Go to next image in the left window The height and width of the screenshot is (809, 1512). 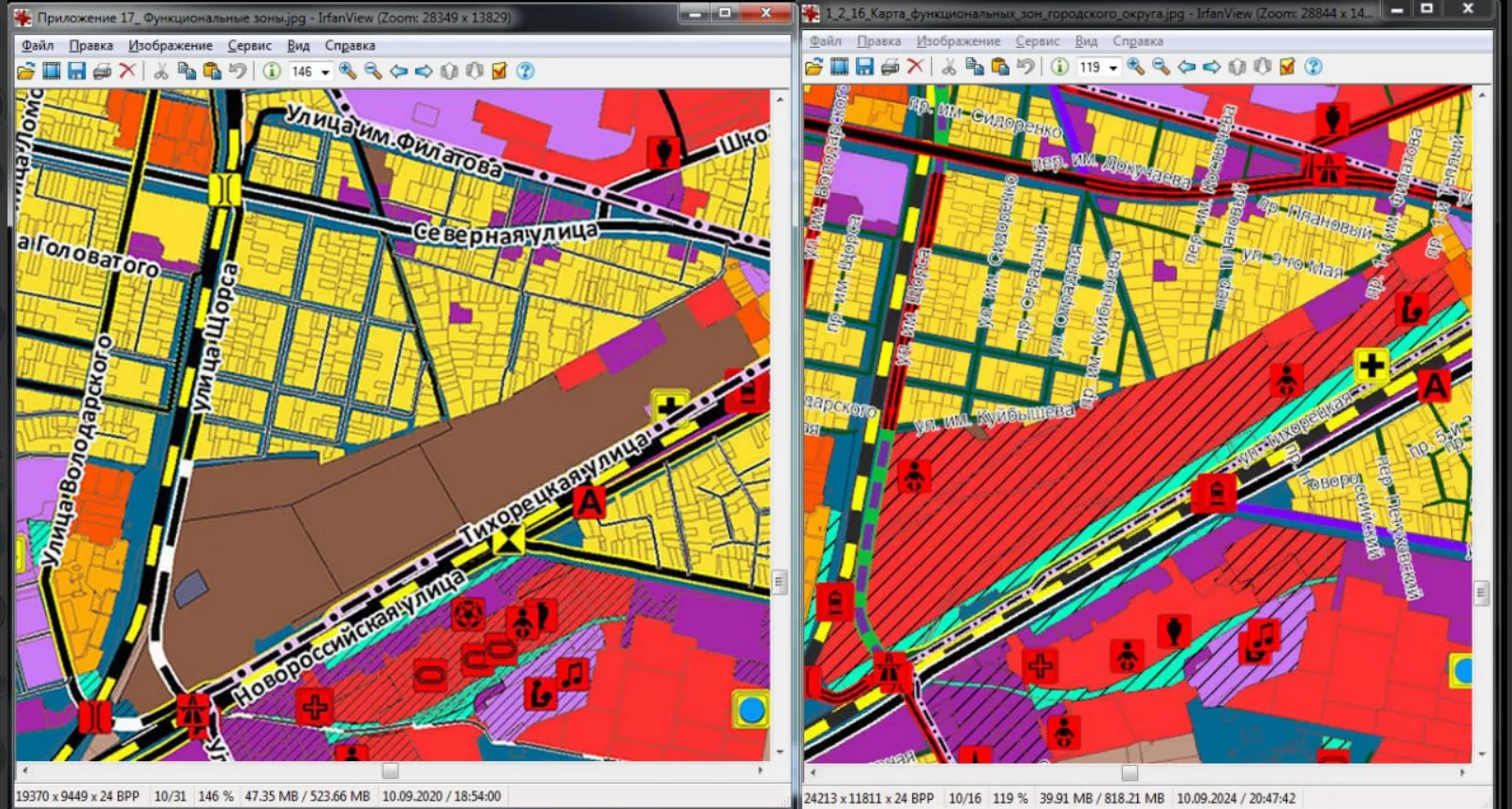(424, 71)
